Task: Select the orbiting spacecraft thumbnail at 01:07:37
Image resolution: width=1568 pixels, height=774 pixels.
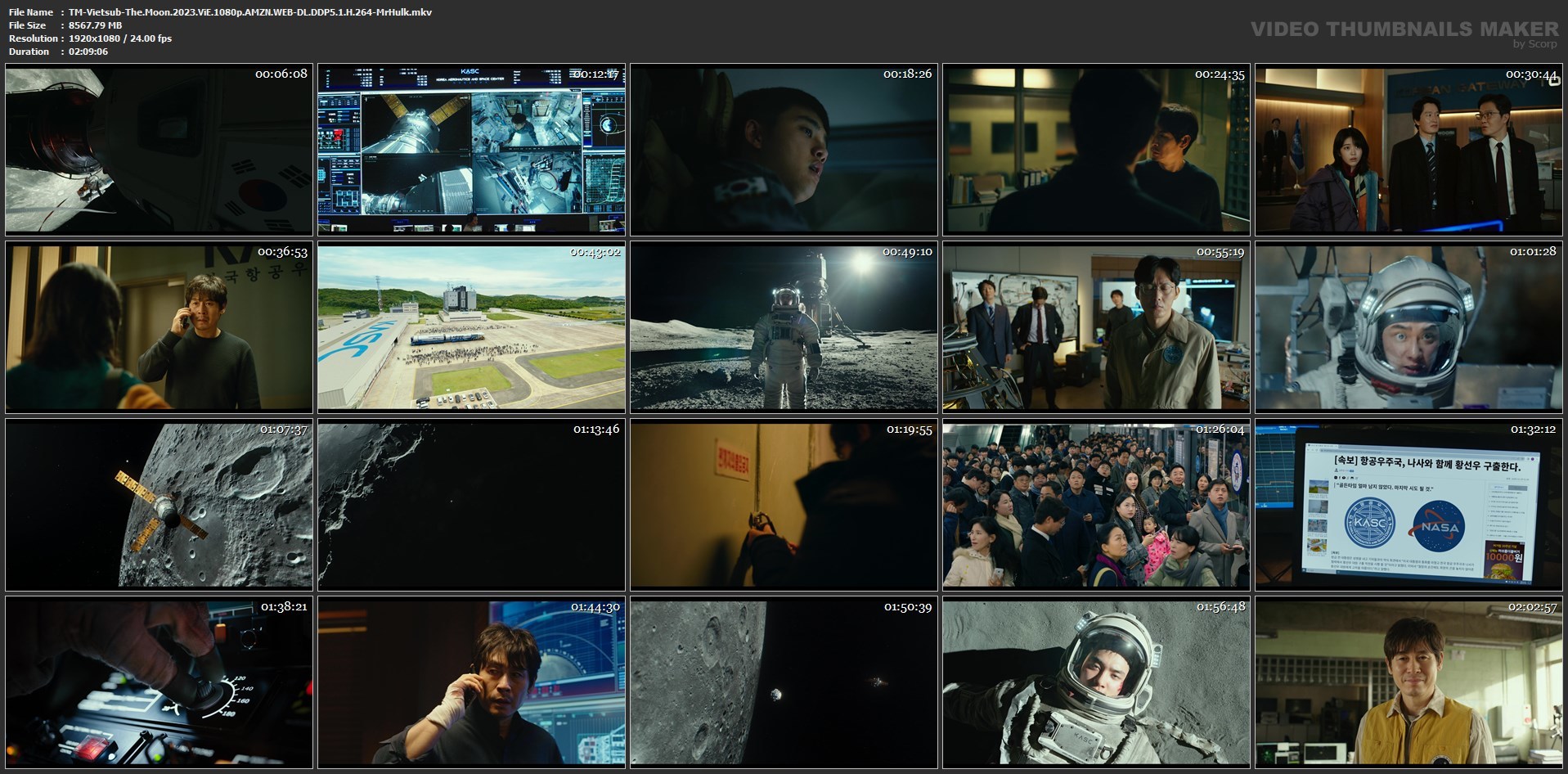Action: (x=159, y=505)
